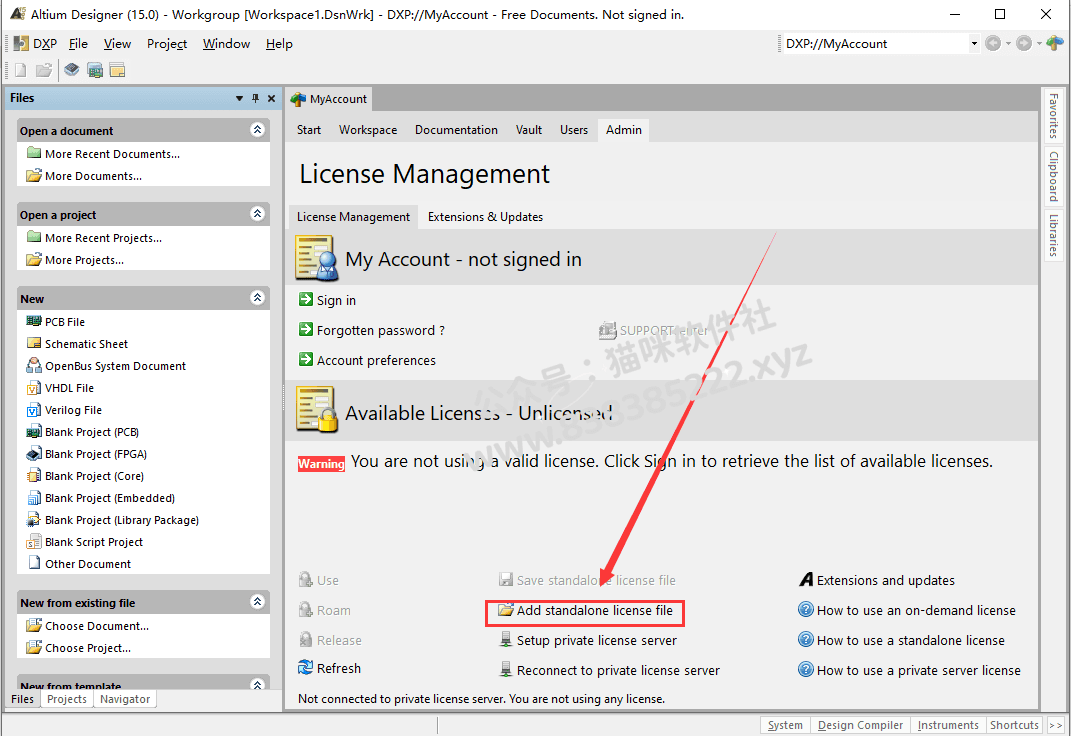This screenshot has width=1071, height=736.
Task: Open the Extensions & Updates tab
Action: tap(485, 216)
